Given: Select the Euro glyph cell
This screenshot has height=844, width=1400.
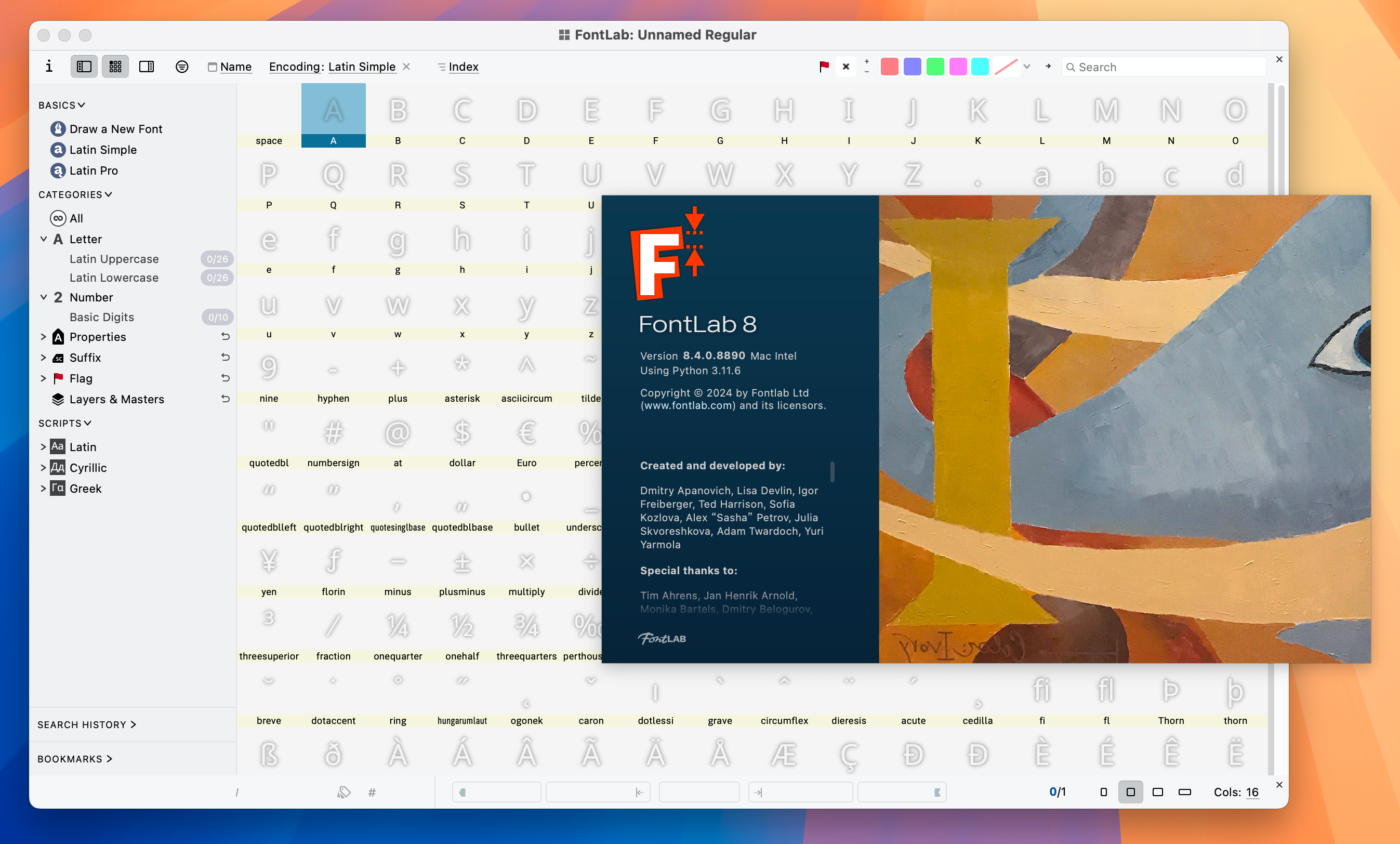Looking at the screenshot, I should 527,438.
